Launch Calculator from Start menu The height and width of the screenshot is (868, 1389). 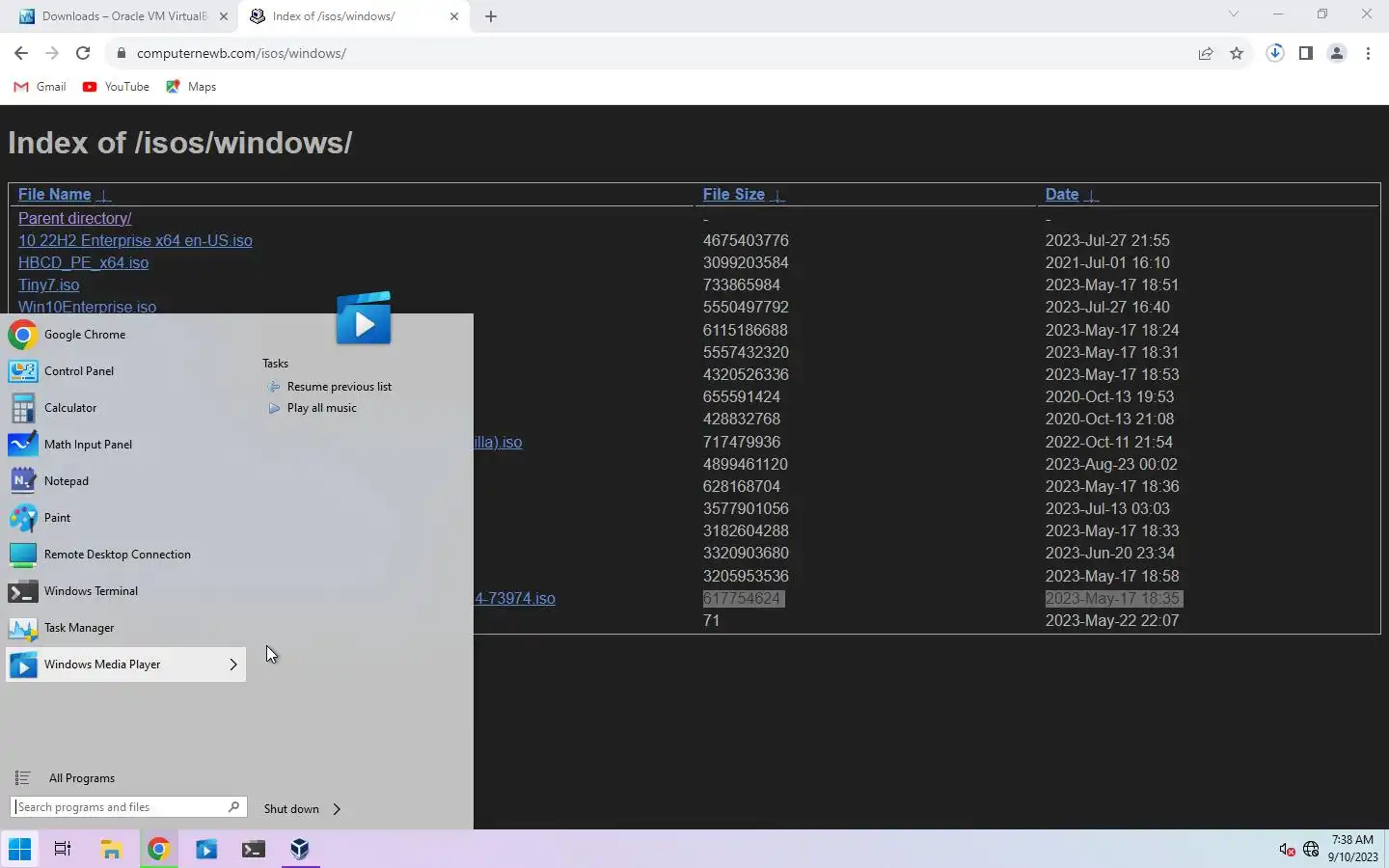click(125, 408)
